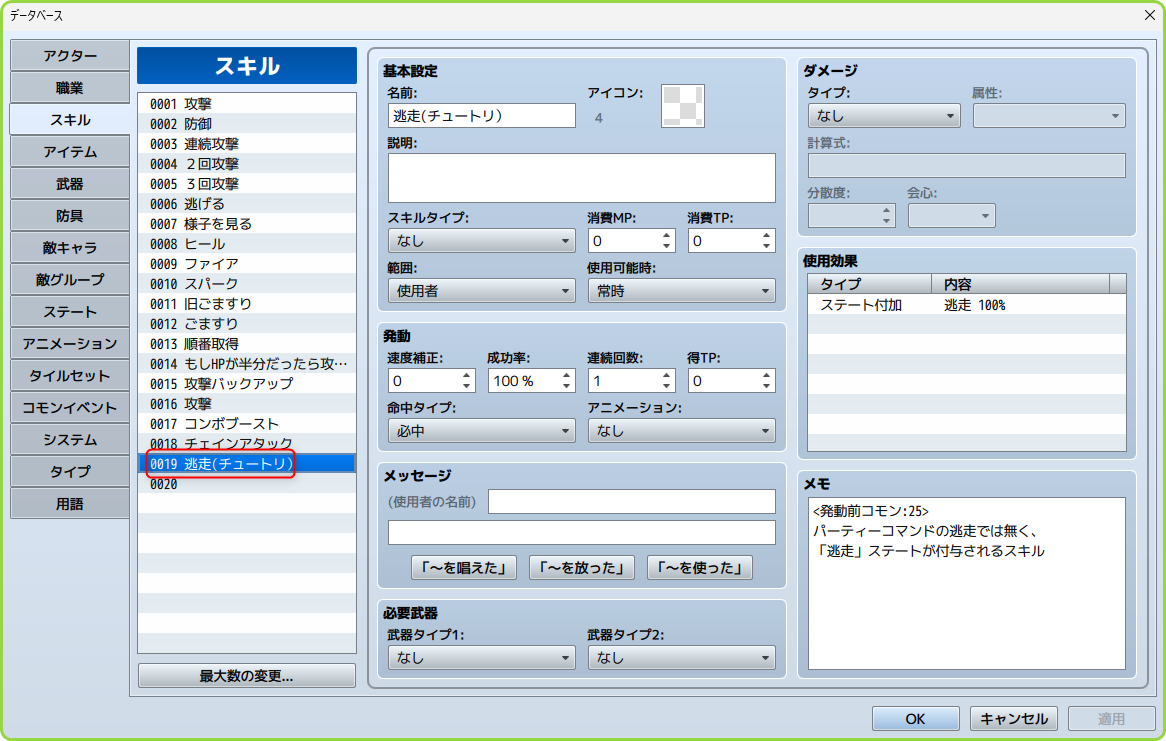Viewport: 1166px width, 741px height.
Task: Open the アニメーション dropdown
Action: 681,431
